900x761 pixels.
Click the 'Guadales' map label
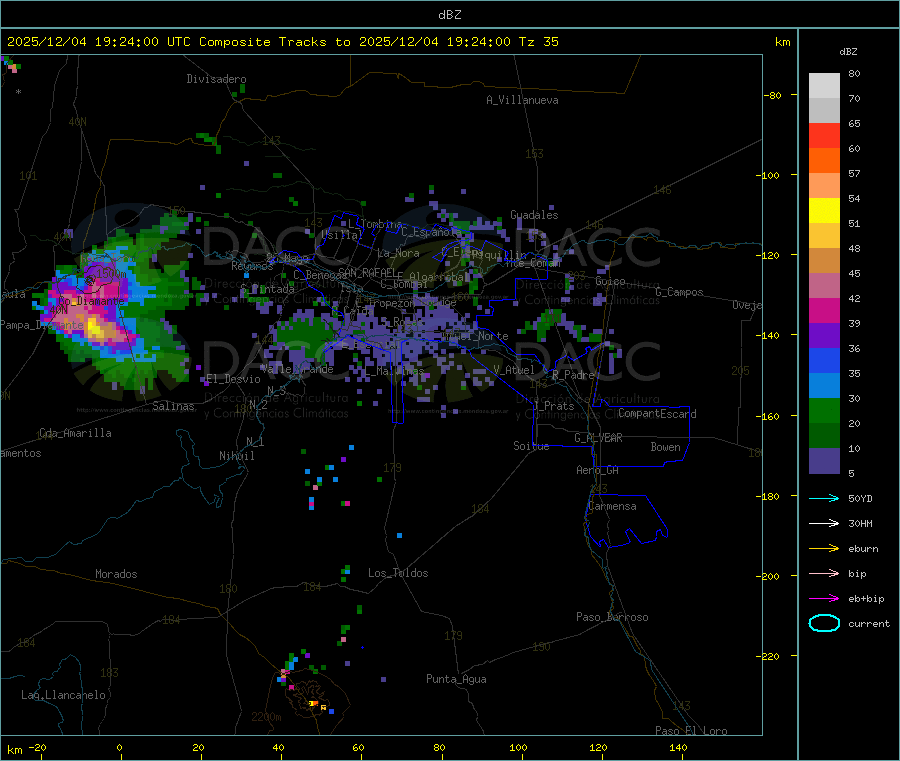tap(534, 215)
